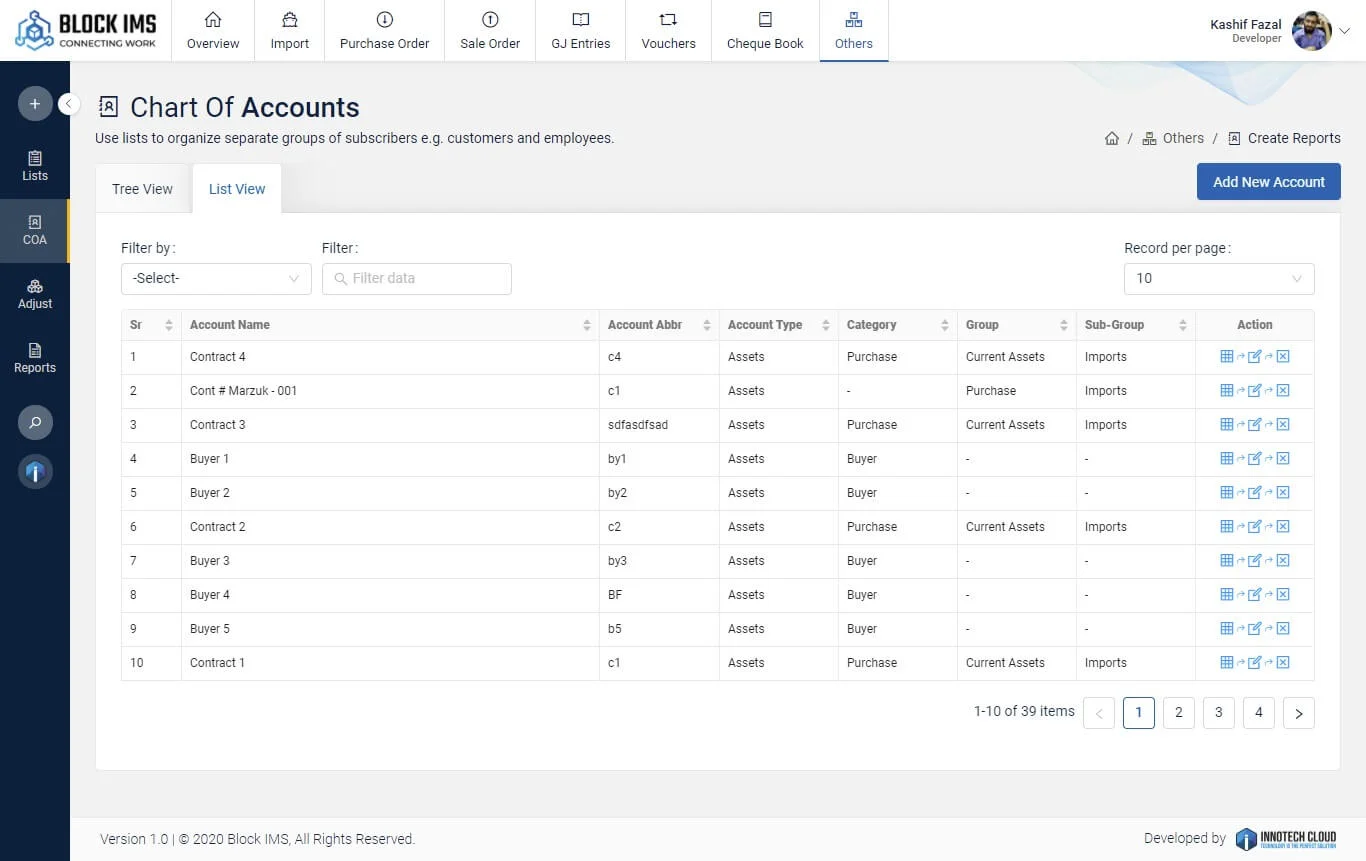
Task: Open the Adjust section in the sidebar
Action: point(35,294)
